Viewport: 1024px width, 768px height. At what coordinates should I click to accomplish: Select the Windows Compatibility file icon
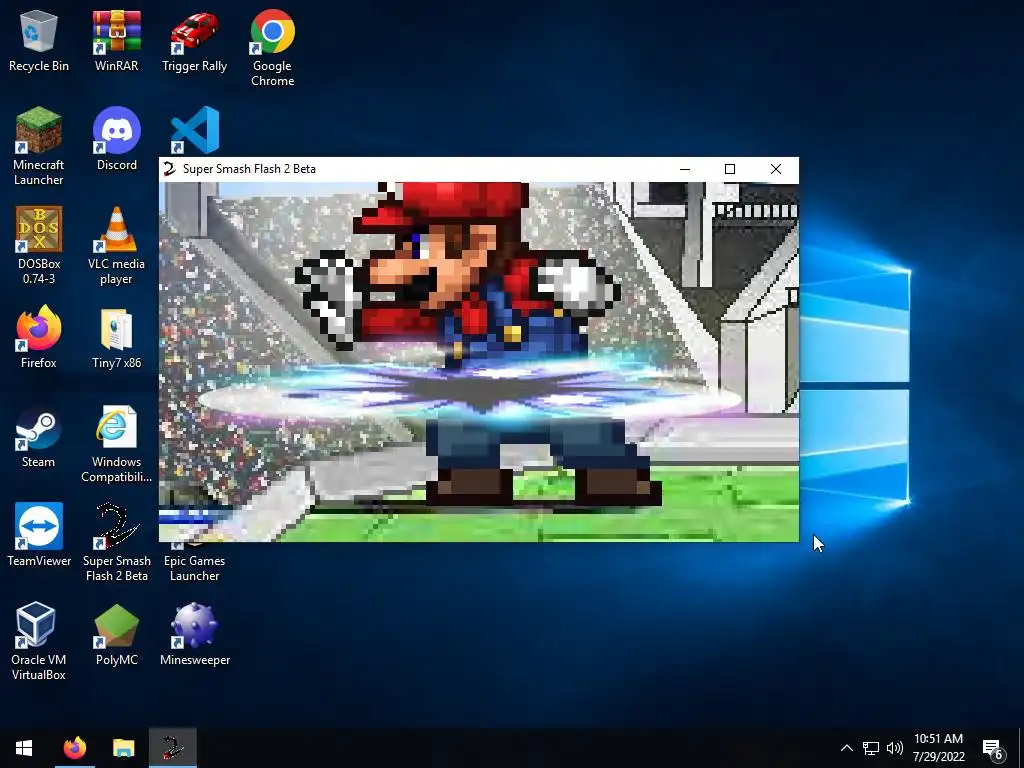tap(116, 444)
